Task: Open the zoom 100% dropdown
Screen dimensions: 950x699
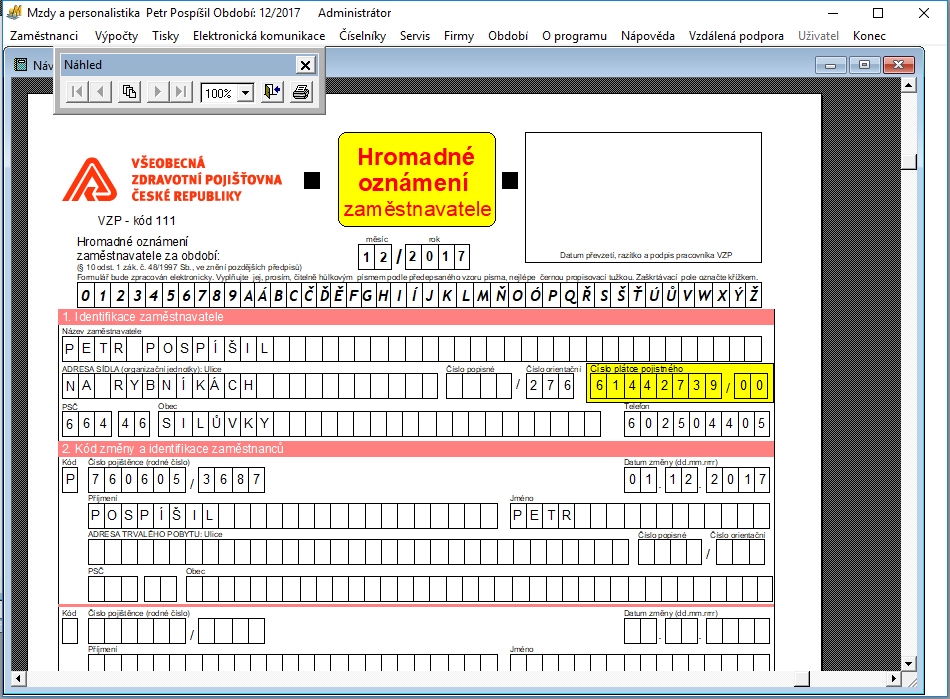Action: pos(245,93)
